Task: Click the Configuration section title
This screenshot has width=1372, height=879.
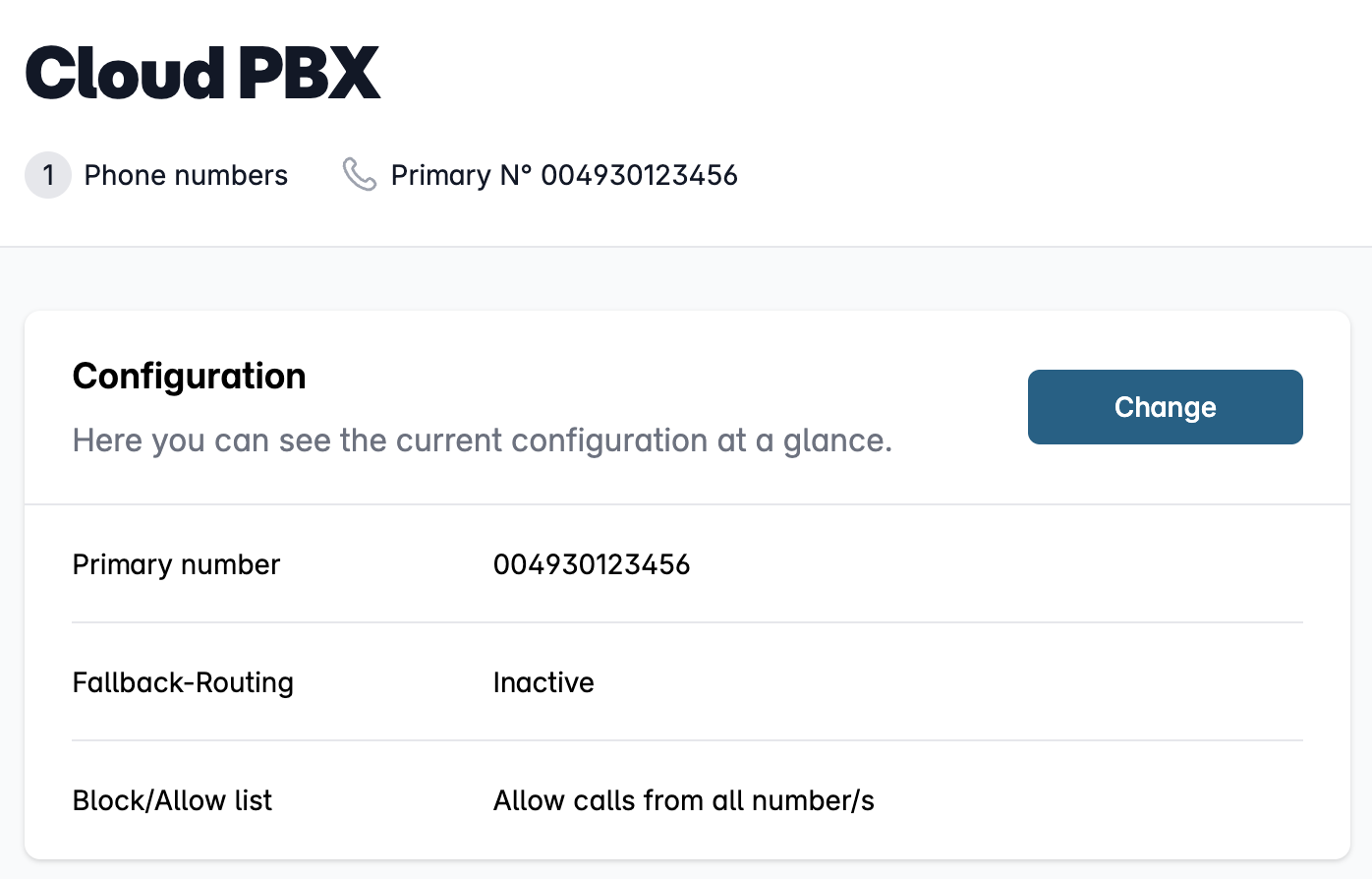Action: point(190,376)
